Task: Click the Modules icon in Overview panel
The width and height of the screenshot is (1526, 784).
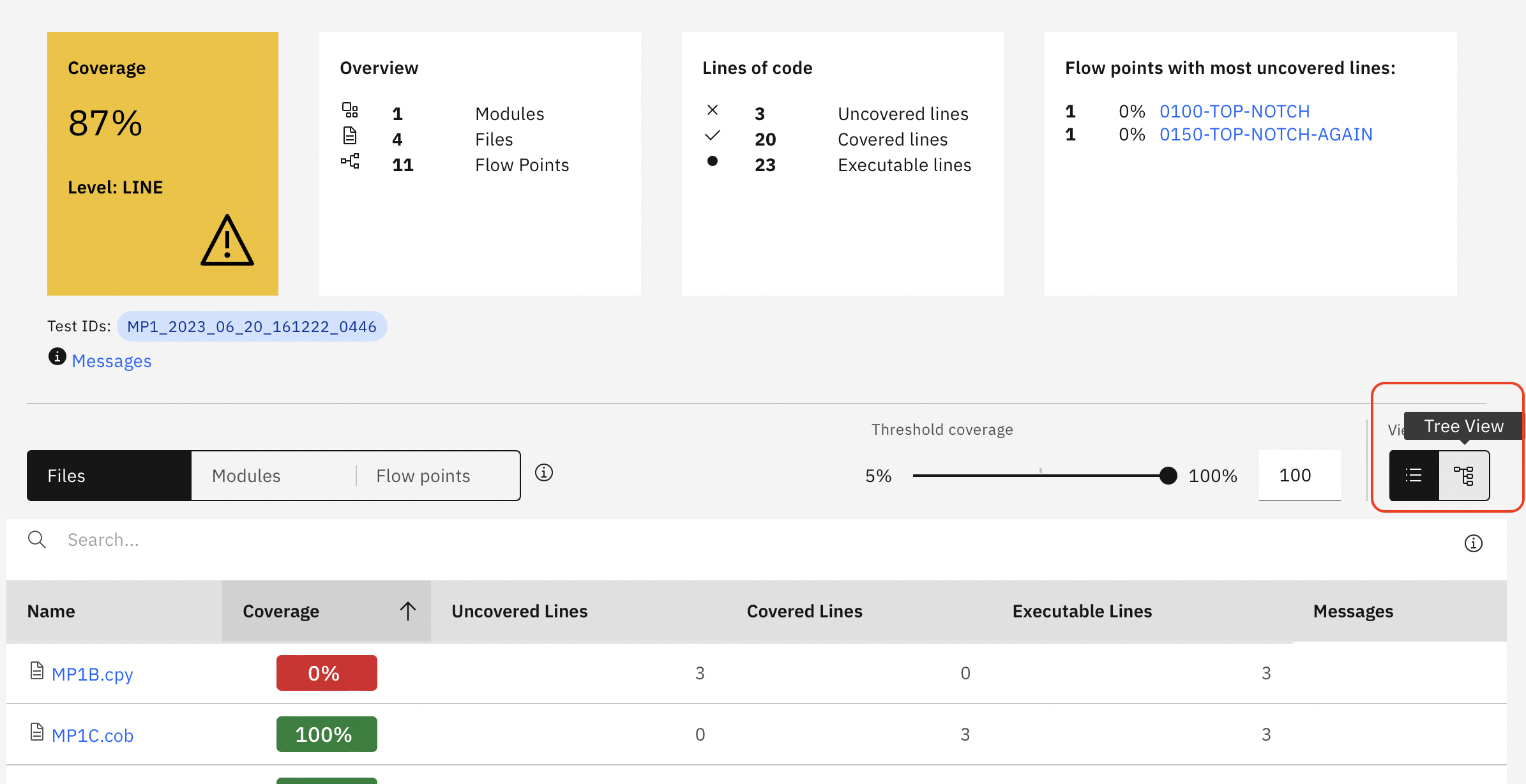Action: click(350, 110)
